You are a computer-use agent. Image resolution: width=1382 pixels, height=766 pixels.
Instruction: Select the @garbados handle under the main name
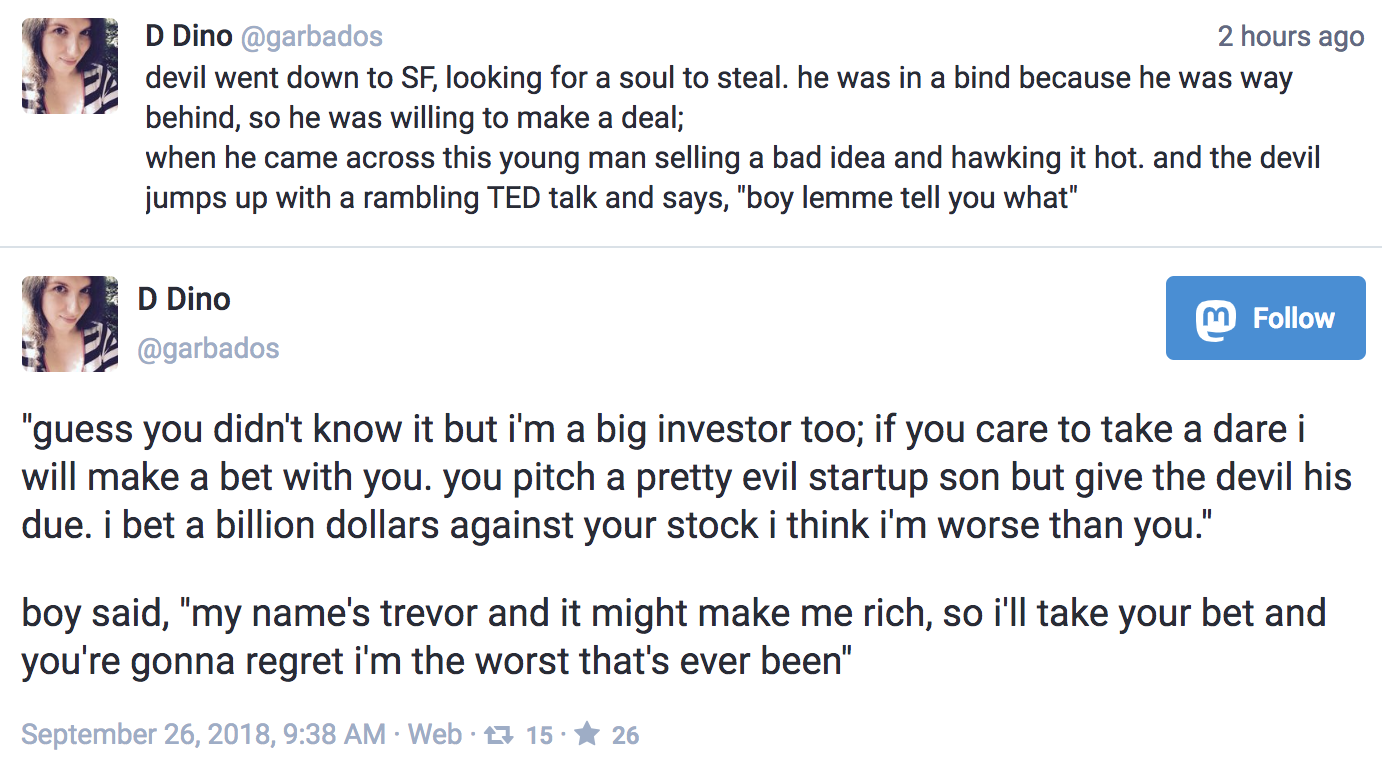point(208,348)
